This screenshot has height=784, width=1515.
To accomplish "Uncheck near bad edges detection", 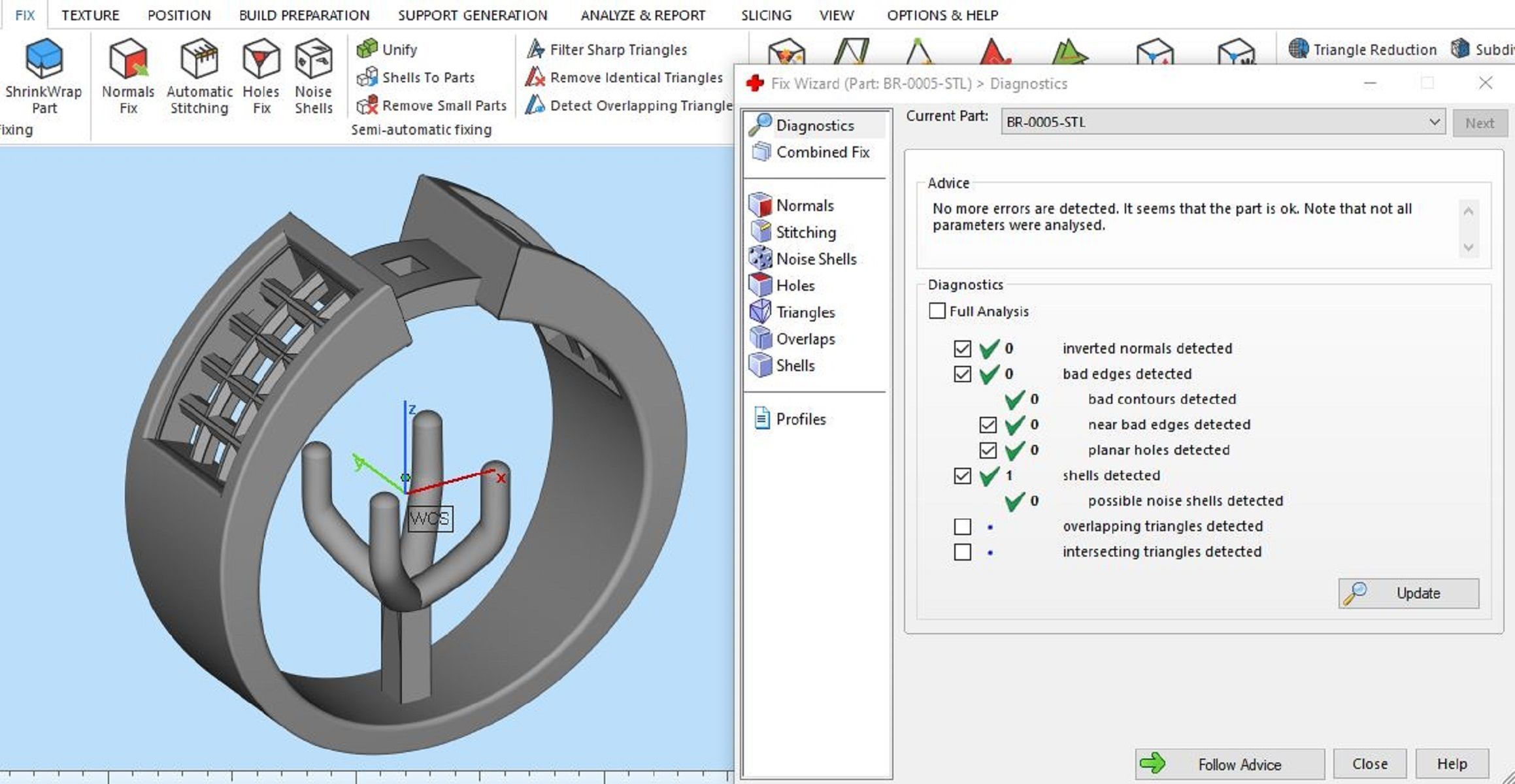I will [988, 425].
